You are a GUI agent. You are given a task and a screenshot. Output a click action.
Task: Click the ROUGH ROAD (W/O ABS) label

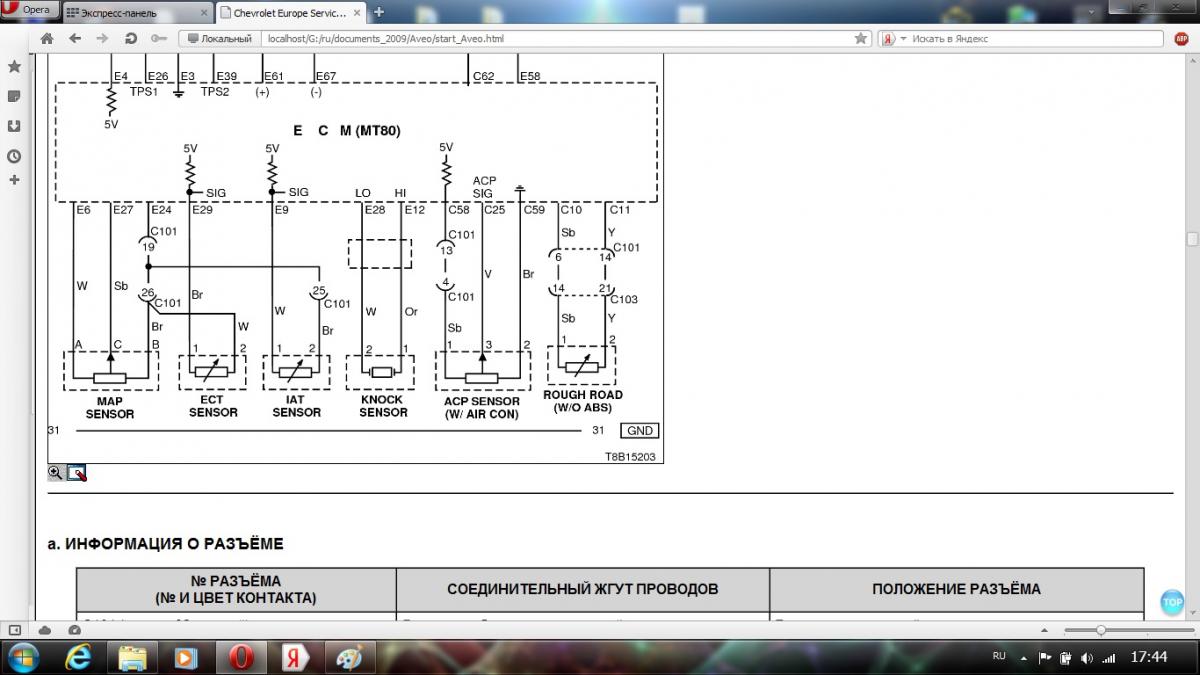point(583,401)
